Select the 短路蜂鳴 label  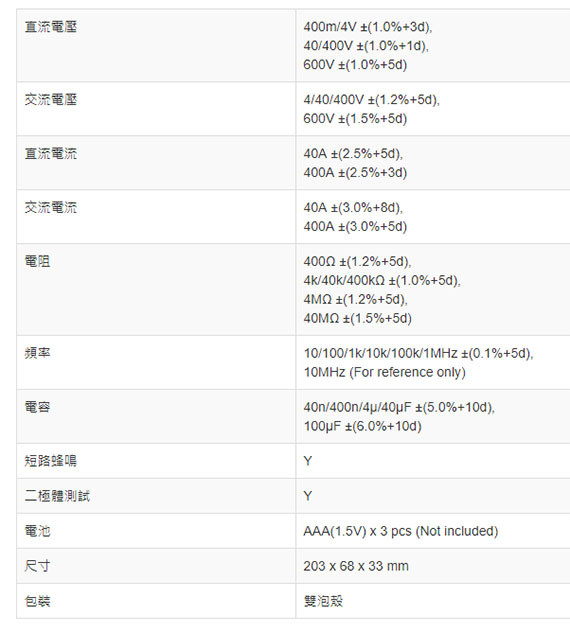coord(51,461)
